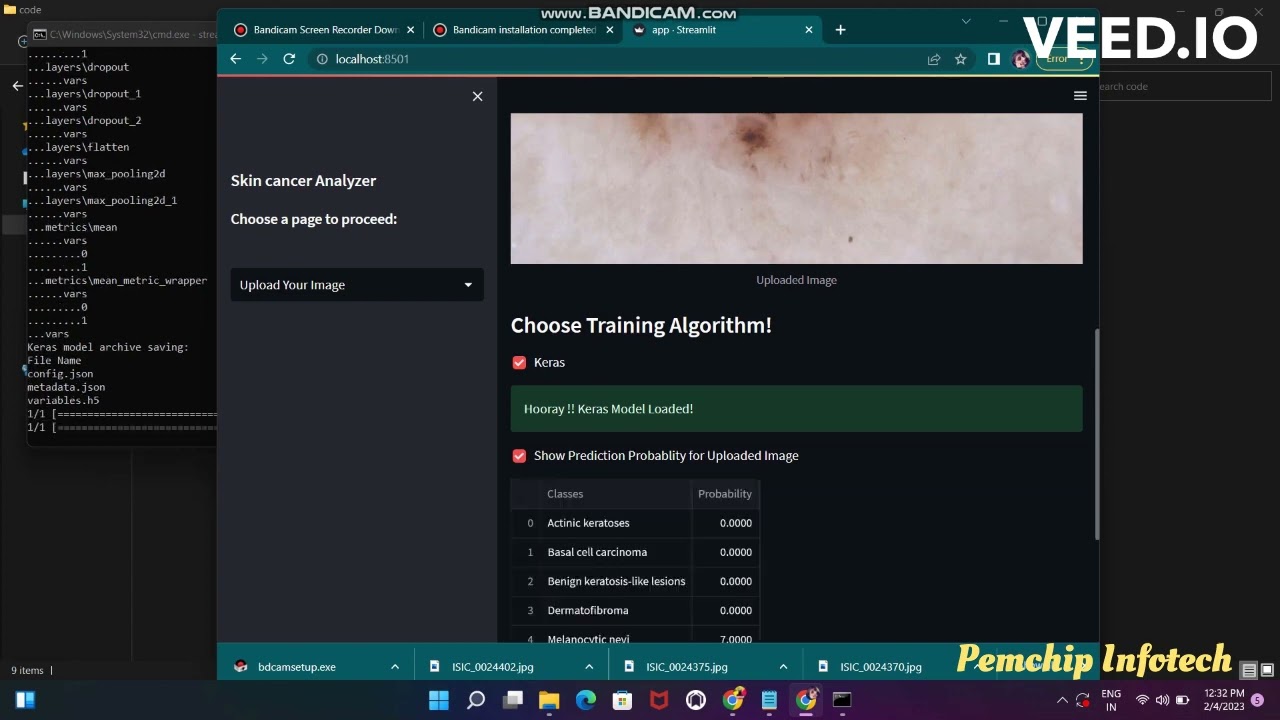Open downloaded ISIC_0024370.jpg

[x=881, y=667]
